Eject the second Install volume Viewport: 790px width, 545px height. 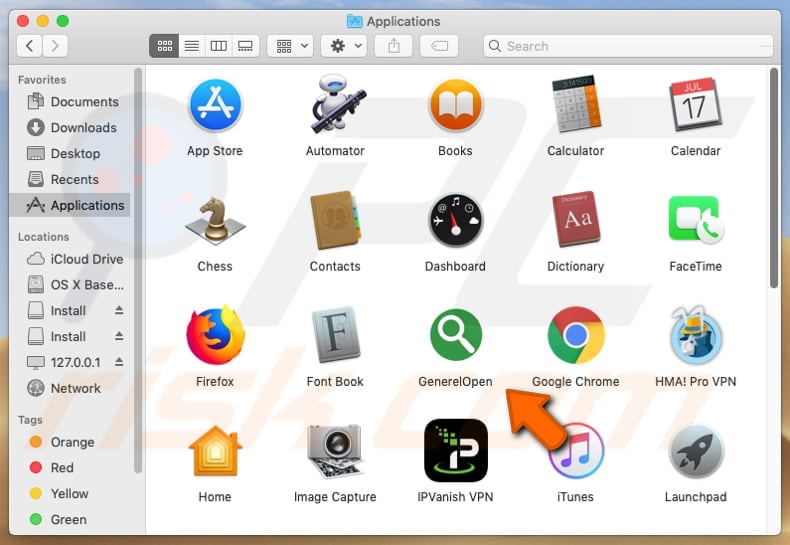[x=119, y=335]
